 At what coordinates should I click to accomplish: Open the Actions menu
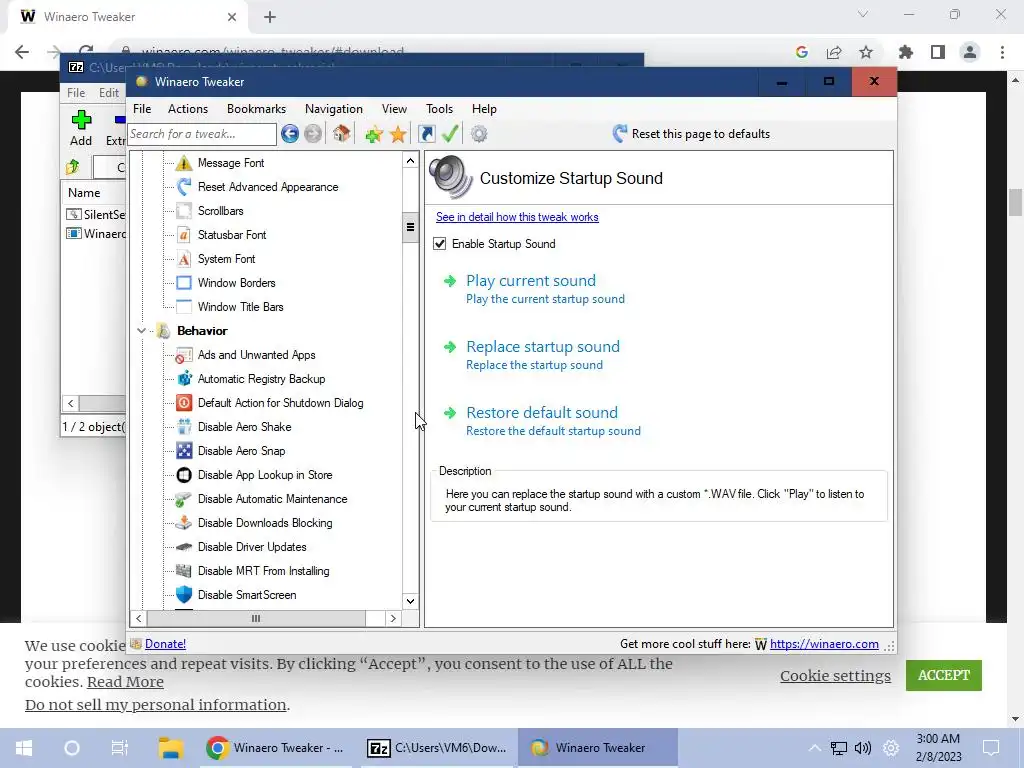tap(187, 109)
